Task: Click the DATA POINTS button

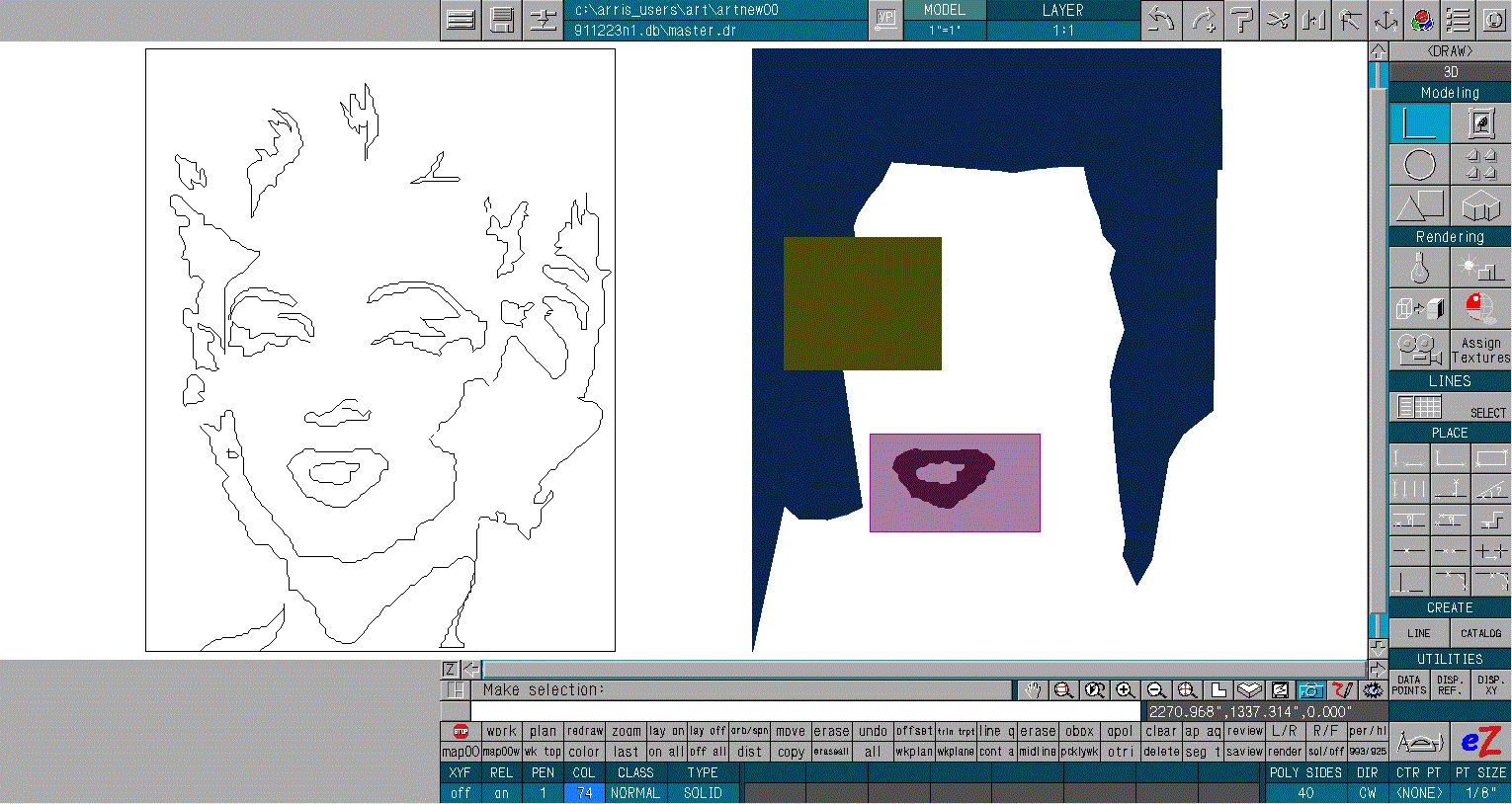Action: pos(1409,685)
